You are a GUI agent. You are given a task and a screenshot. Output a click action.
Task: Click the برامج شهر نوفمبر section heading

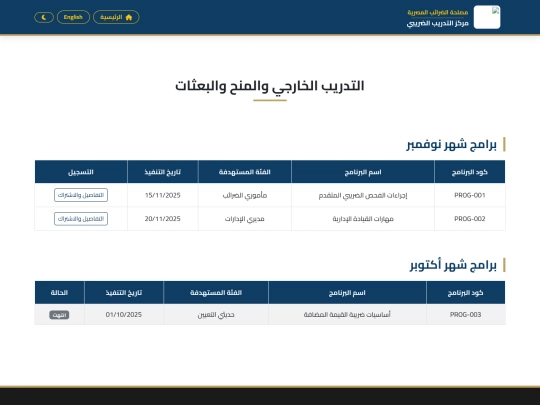tap(451, 144)
